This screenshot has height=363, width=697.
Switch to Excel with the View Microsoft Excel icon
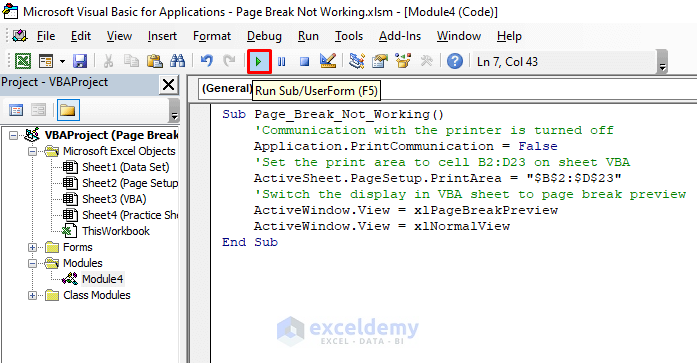click(23, 61)
